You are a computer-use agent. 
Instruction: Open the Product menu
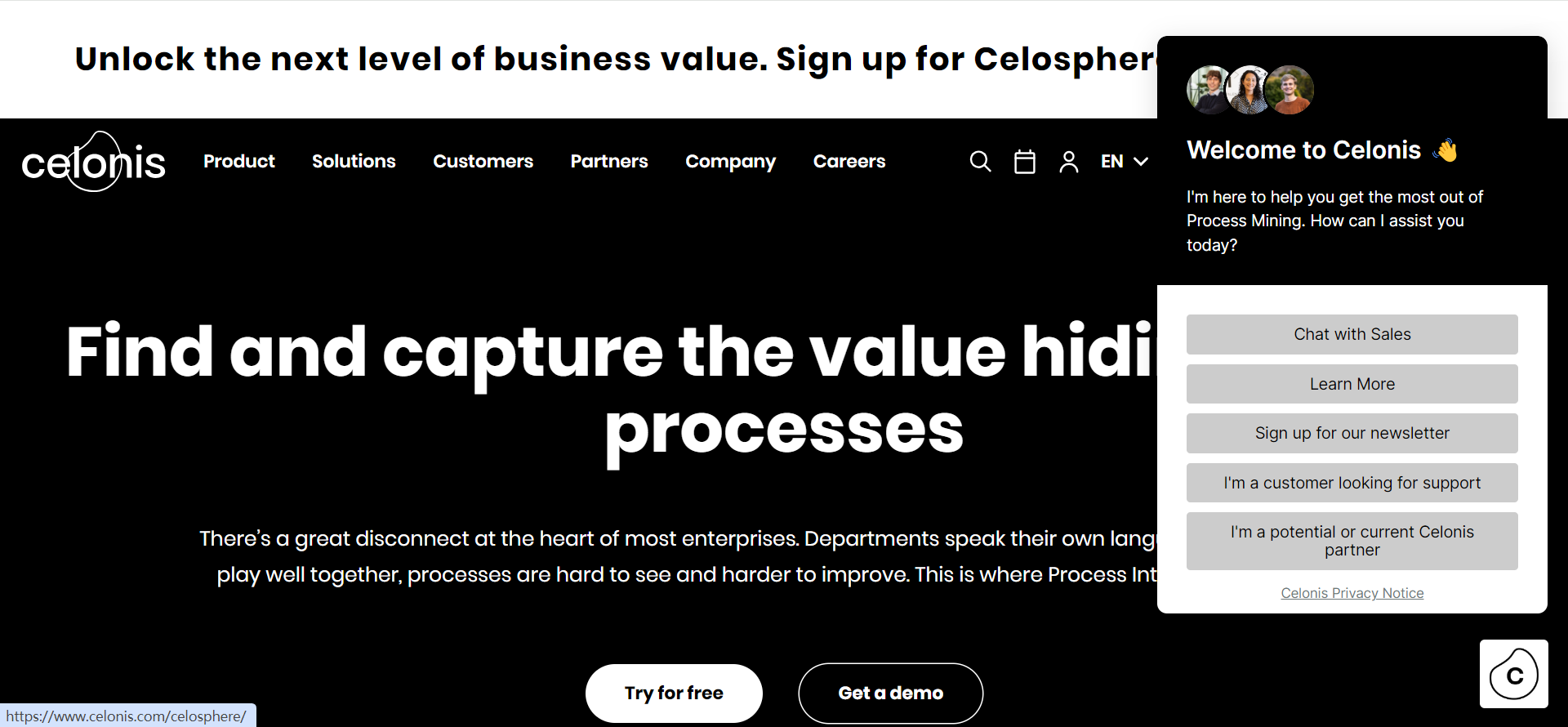(x=239, y=161)
